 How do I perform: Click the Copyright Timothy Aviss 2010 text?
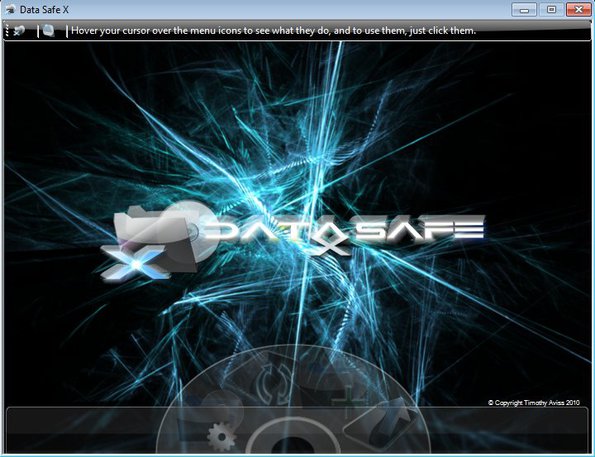click(x=534, y=403)
